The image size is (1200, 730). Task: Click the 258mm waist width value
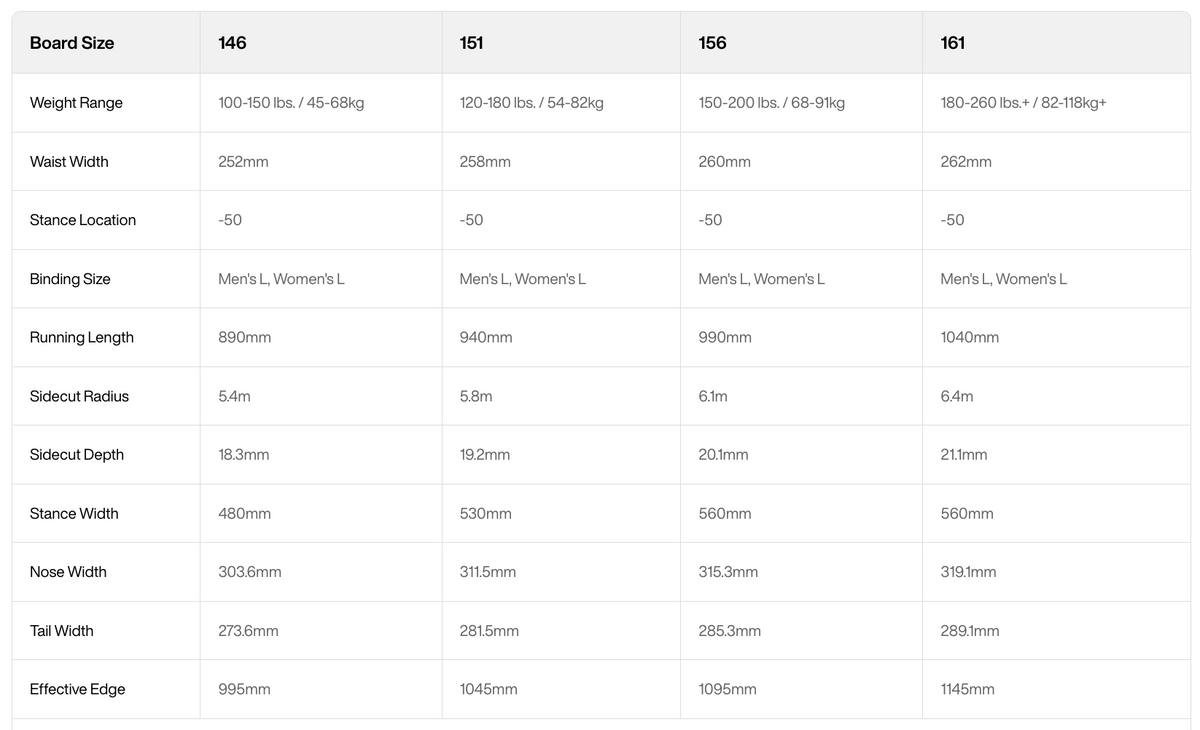(485, 162)
